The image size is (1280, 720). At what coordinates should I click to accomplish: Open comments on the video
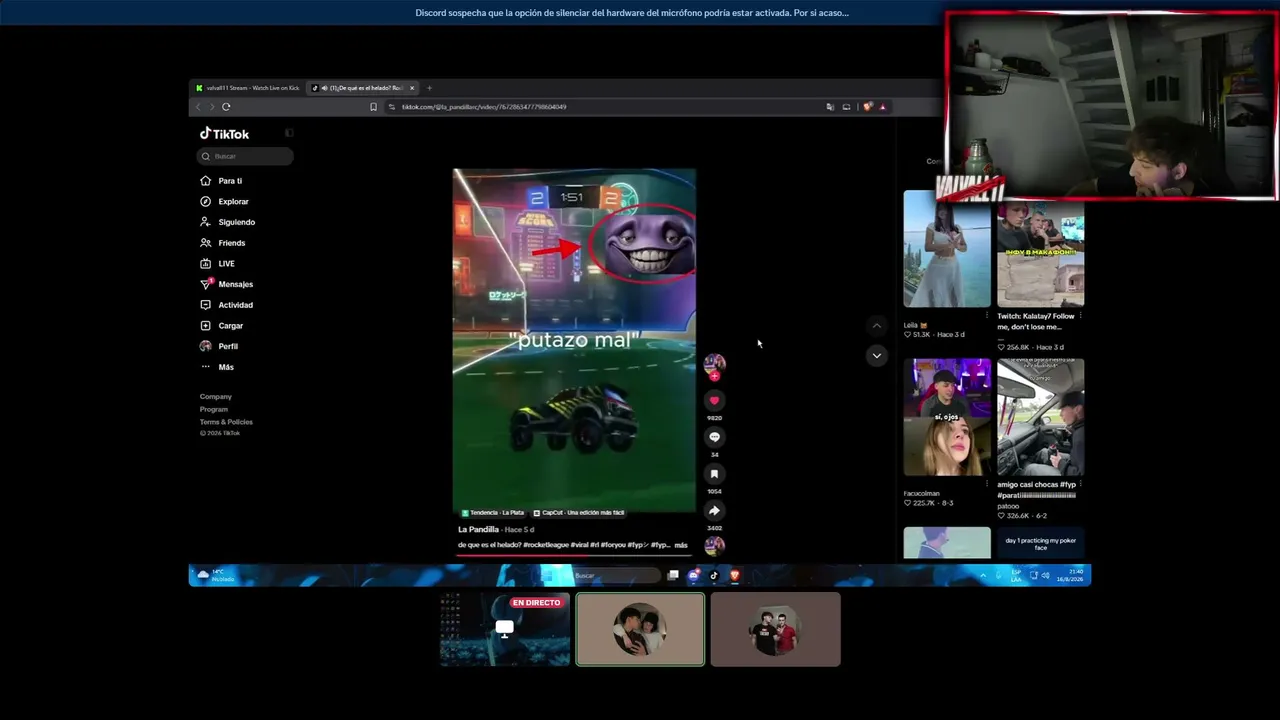[714, 437]
